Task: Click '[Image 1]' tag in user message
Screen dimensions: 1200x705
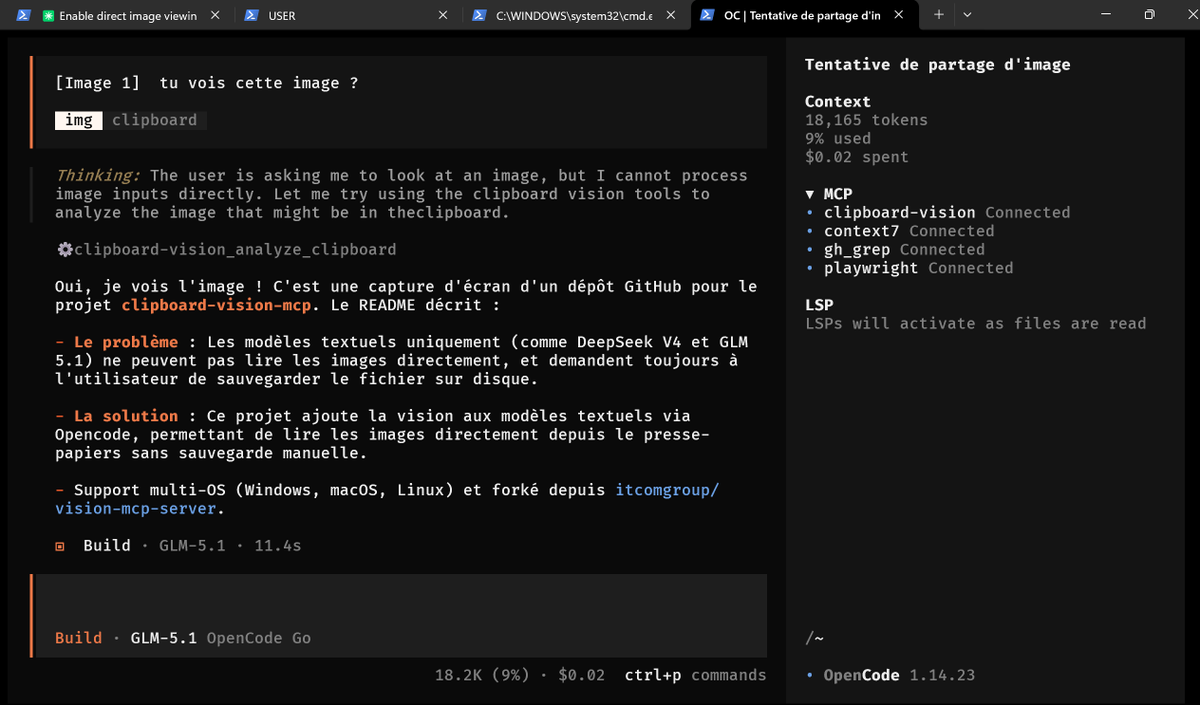Action: point(97,83)
